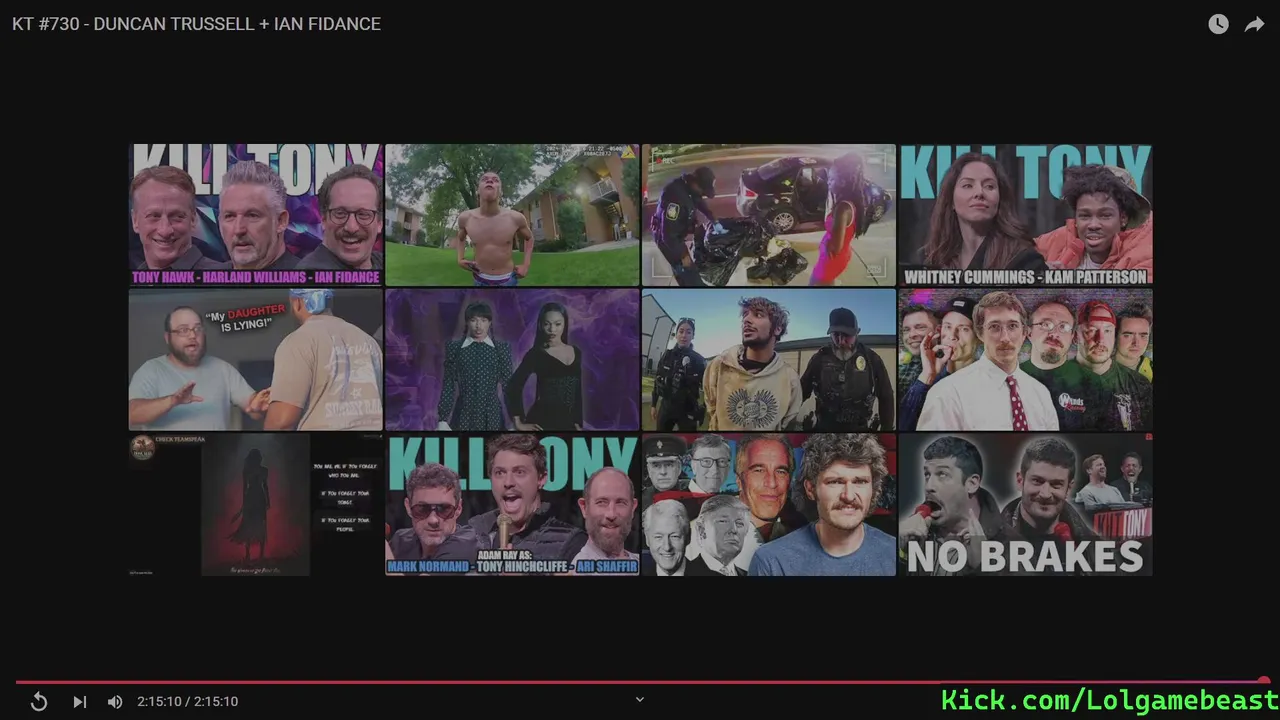This screenshot has width=1280, height=720.
Task: Open Adam Ray as Mark Normand thumbnail
Action: 512,505
